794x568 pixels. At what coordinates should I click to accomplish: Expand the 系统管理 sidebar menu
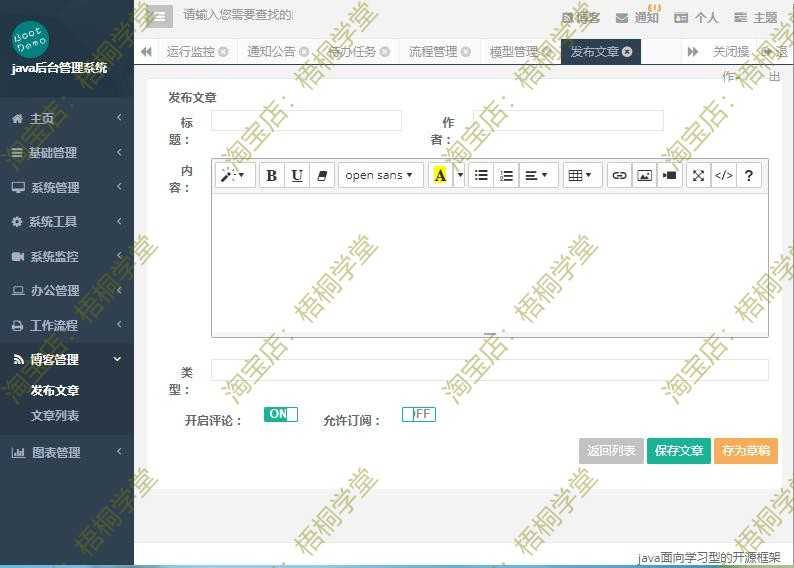[x=67, y=187]
